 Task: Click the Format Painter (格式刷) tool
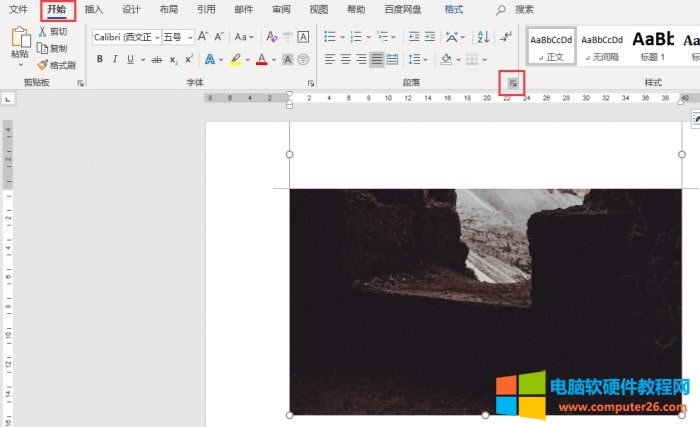pos(55,64)
